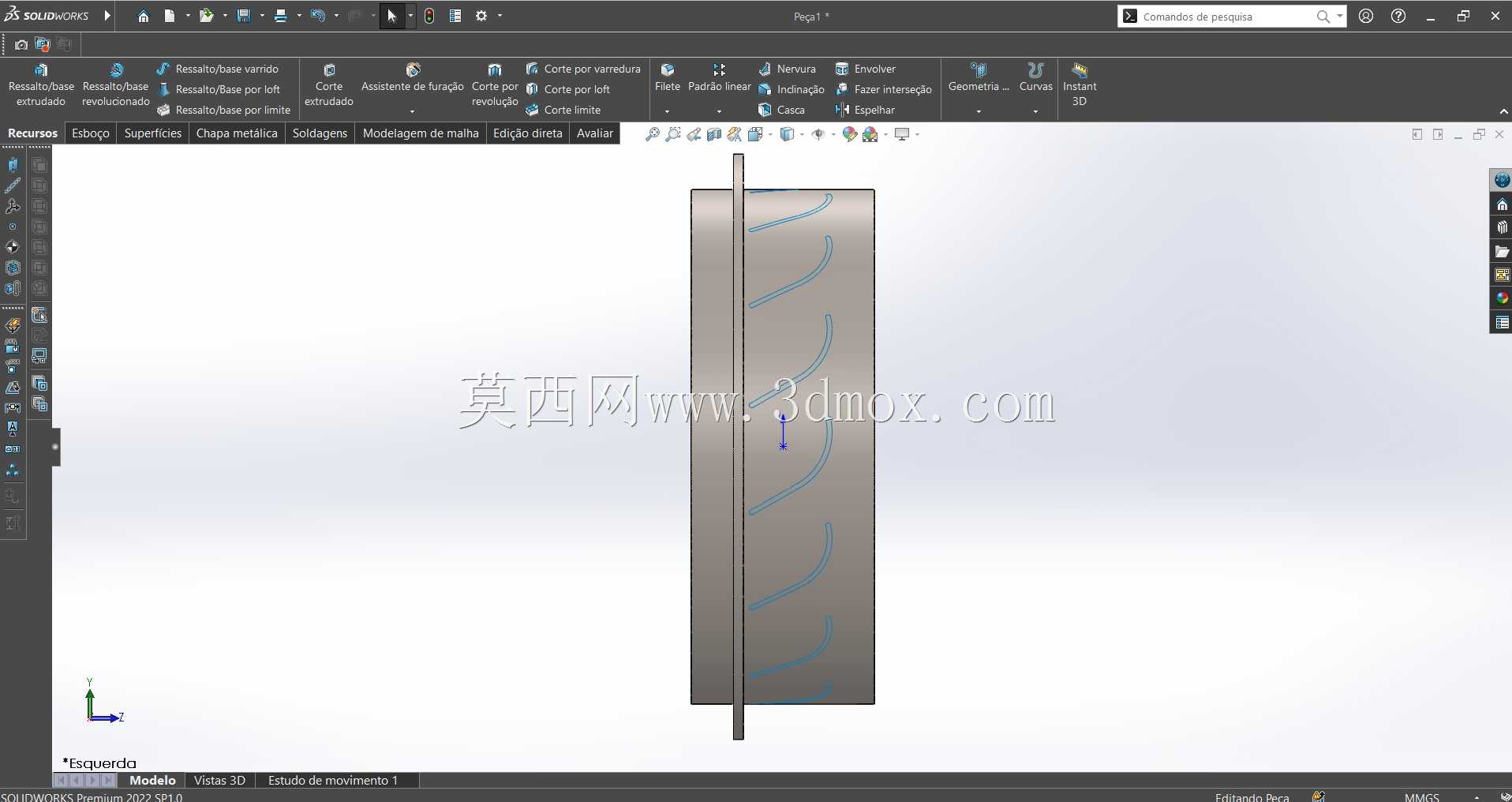Open Custom Properties task pane icon
Image resolution: width=1512 pixels, height=802 pixels.
tap(1502, 322)
